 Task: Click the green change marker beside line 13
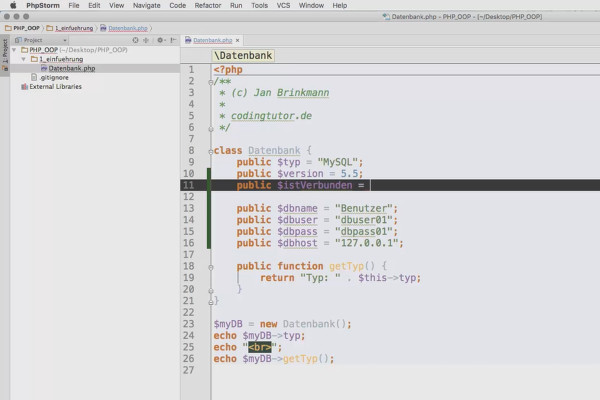(209, 208)
